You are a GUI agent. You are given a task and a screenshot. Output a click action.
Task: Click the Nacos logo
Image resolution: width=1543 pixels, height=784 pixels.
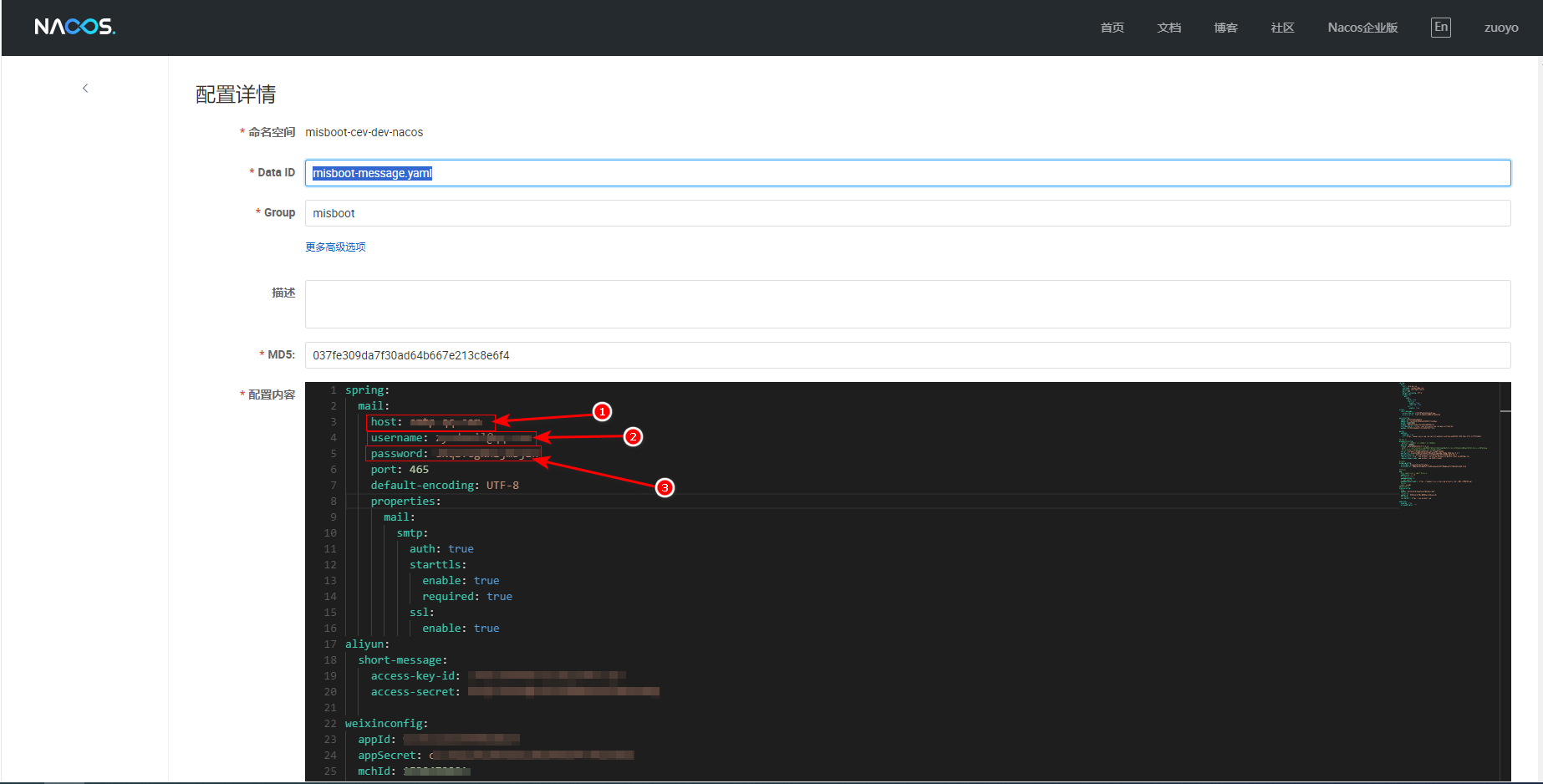click(x=75, y=27)
